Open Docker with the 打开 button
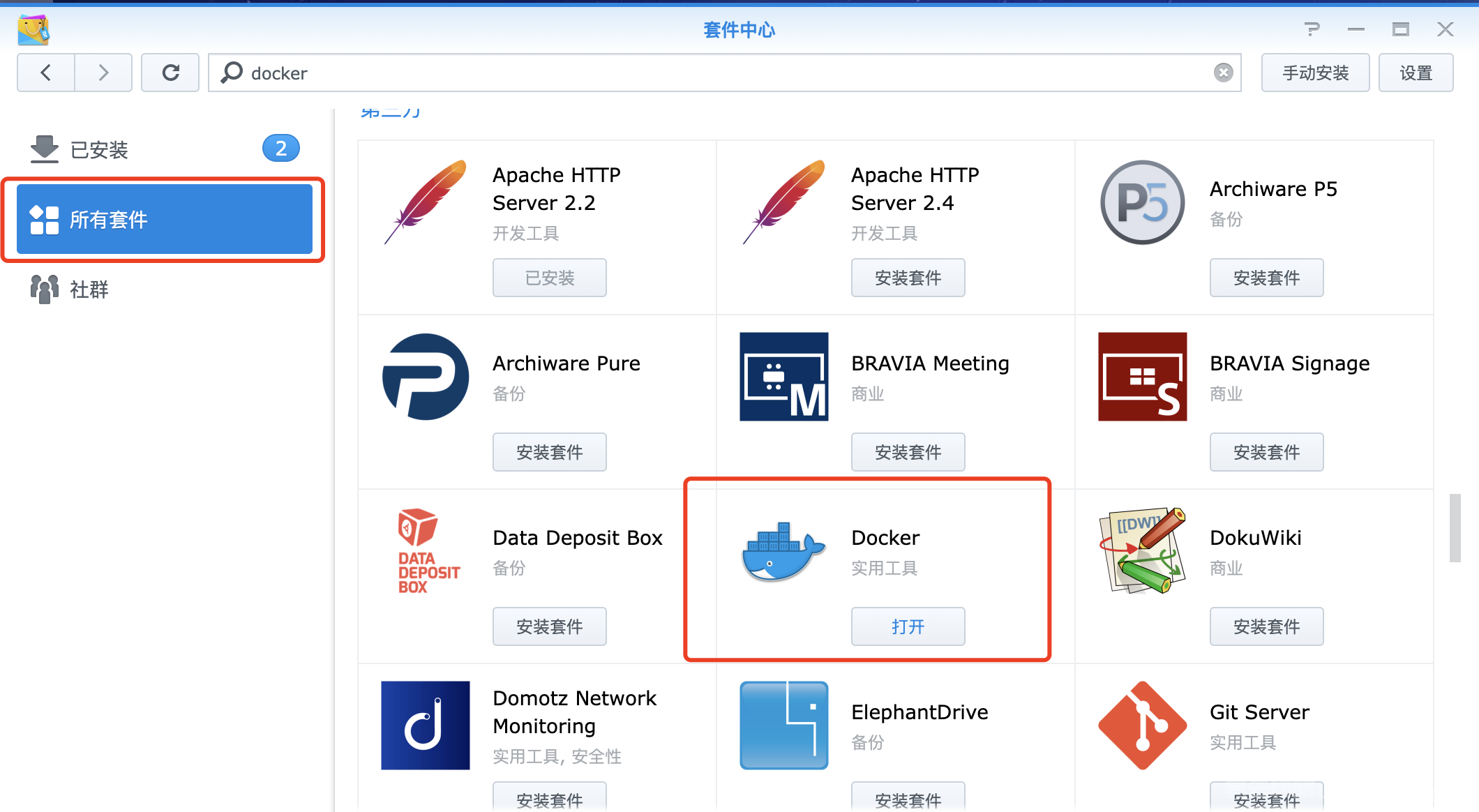 click(x=908, y=626)
